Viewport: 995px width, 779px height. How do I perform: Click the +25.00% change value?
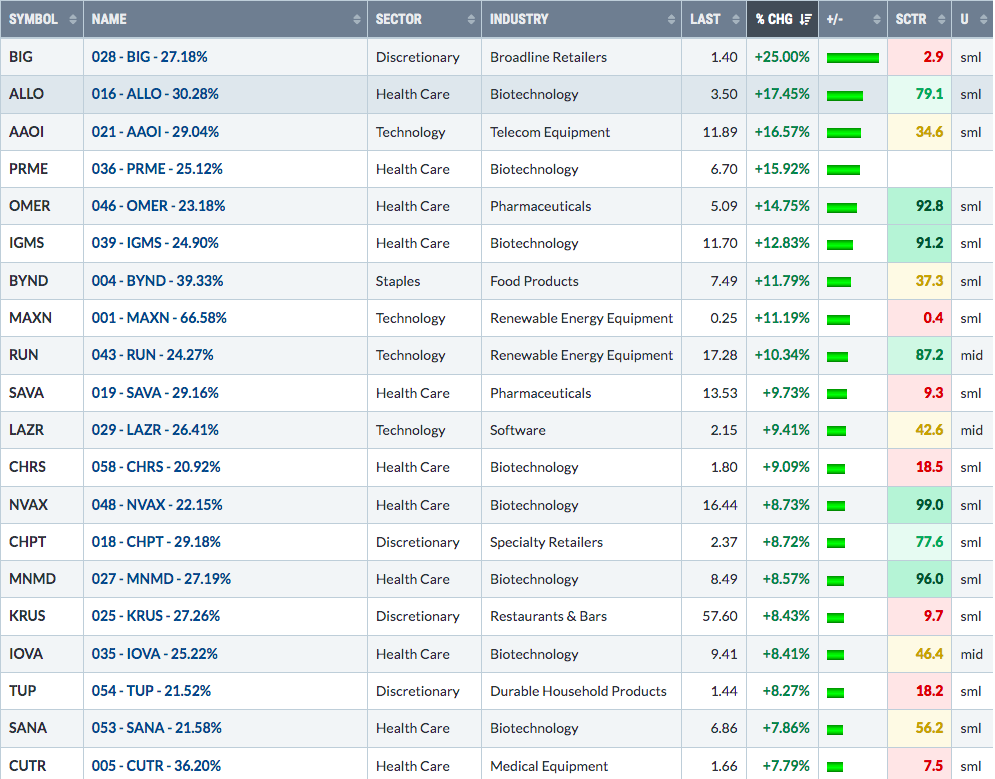(x=782, y=56)
